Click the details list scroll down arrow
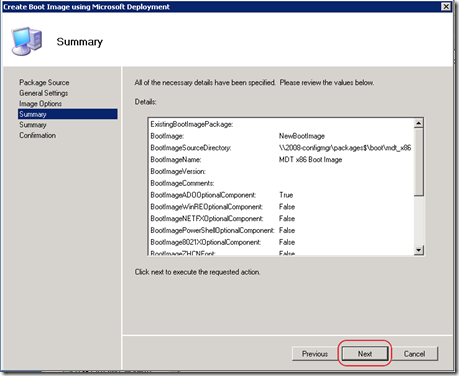 [419, 250]
